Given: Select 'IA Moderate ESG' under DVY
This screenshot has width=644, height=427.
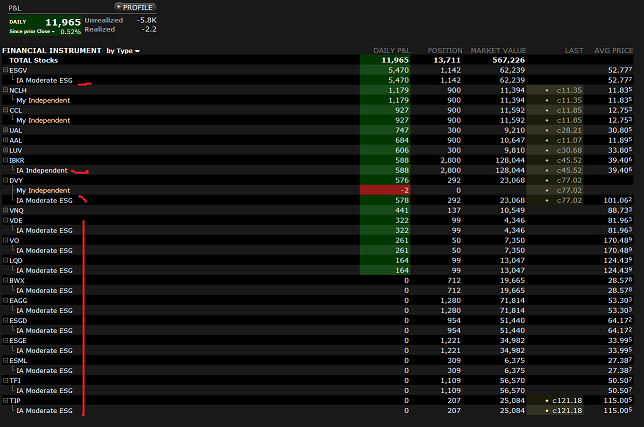Looking at the screenshot, I should (45, 200).
